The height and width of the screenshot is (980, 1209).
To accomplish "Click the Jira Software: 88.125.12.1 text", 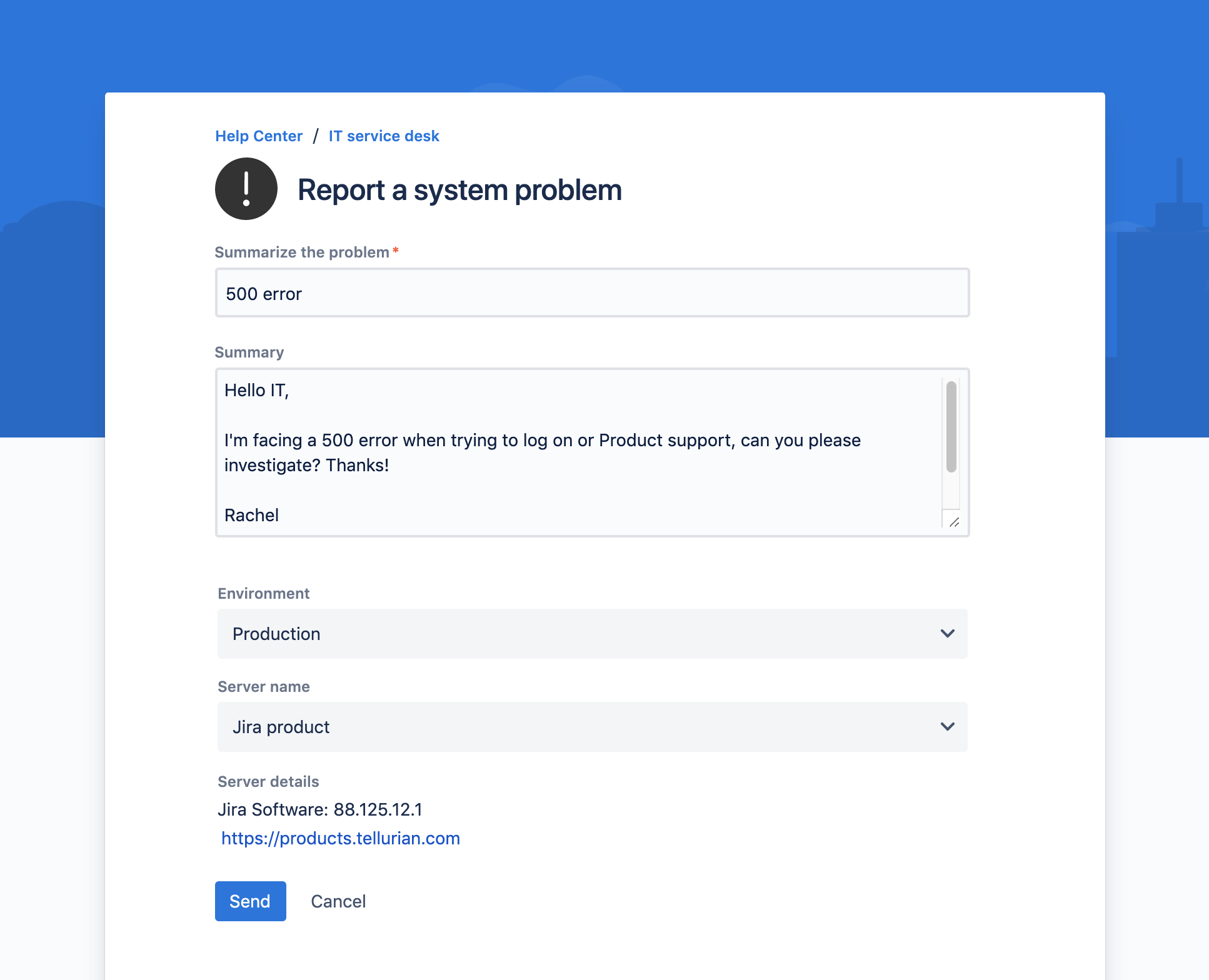I will coord(320,809).
